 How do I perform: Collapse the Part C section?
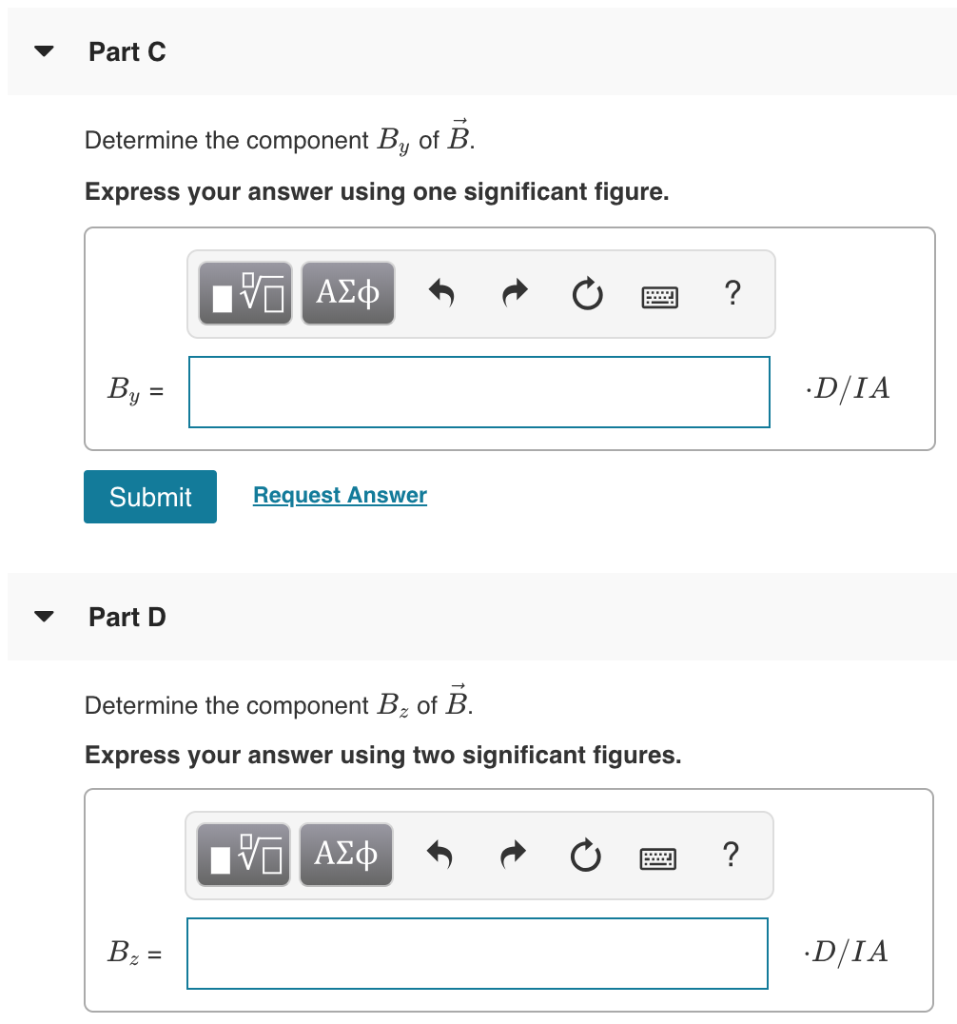coord(42,52)
